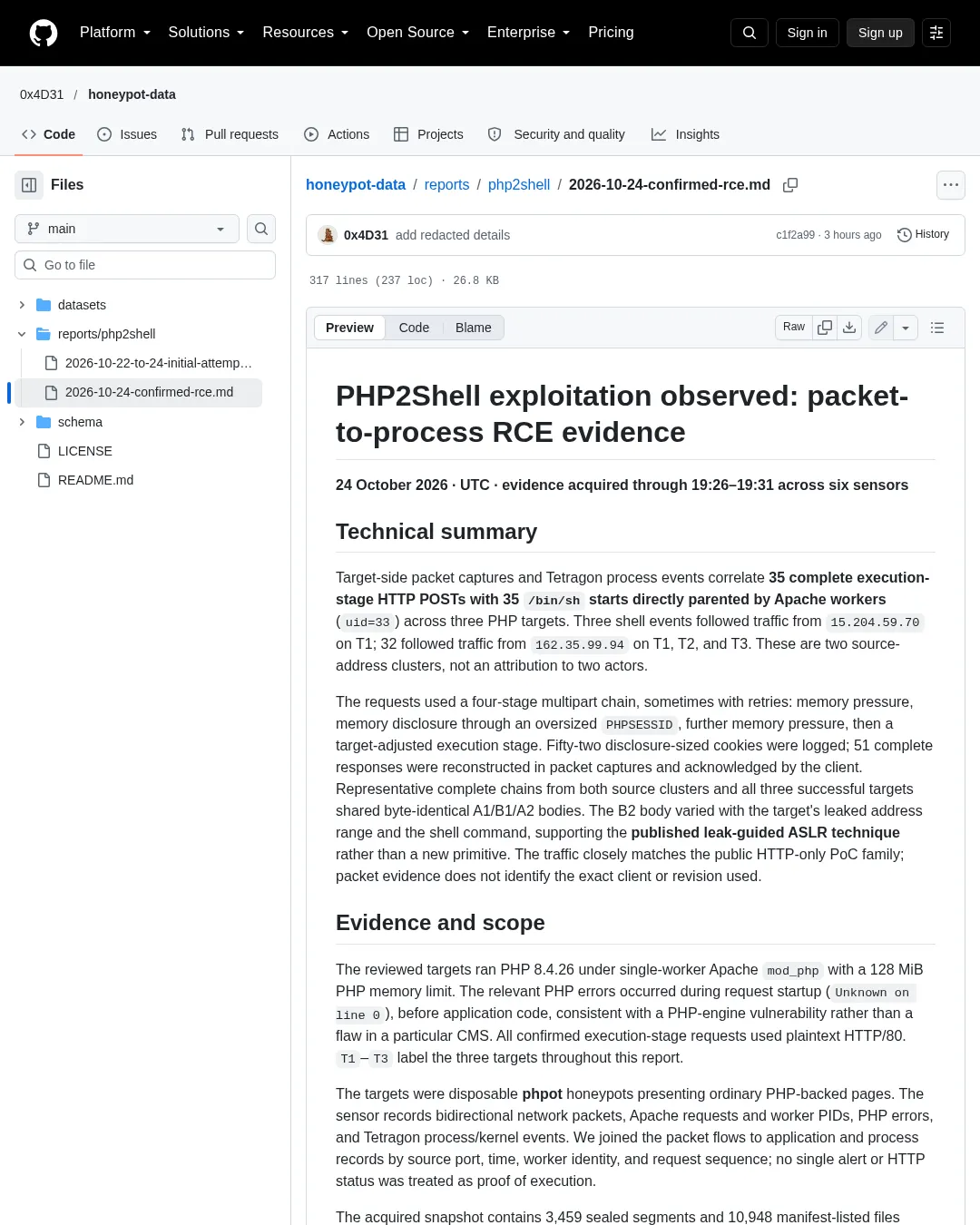
Task: Copy raw file contents icon
Action: click(825, 328)
